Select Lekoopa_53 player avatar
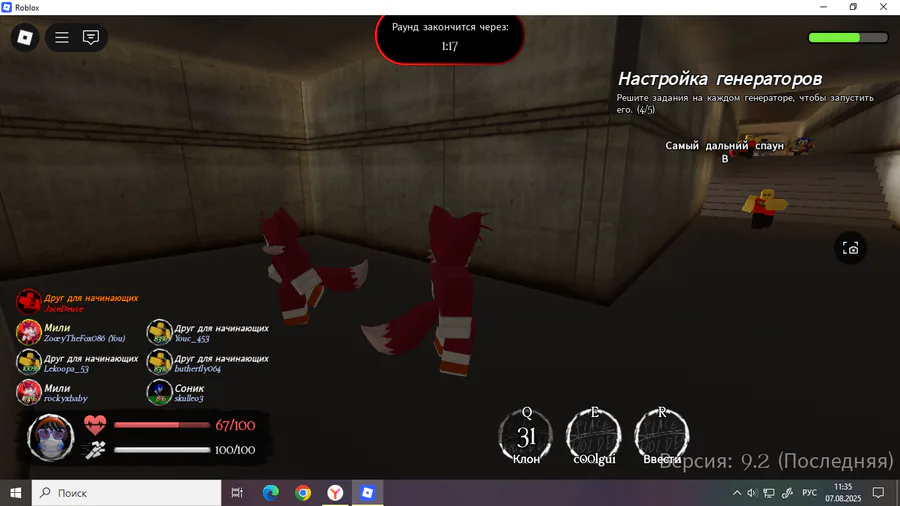 pos(28,363)
